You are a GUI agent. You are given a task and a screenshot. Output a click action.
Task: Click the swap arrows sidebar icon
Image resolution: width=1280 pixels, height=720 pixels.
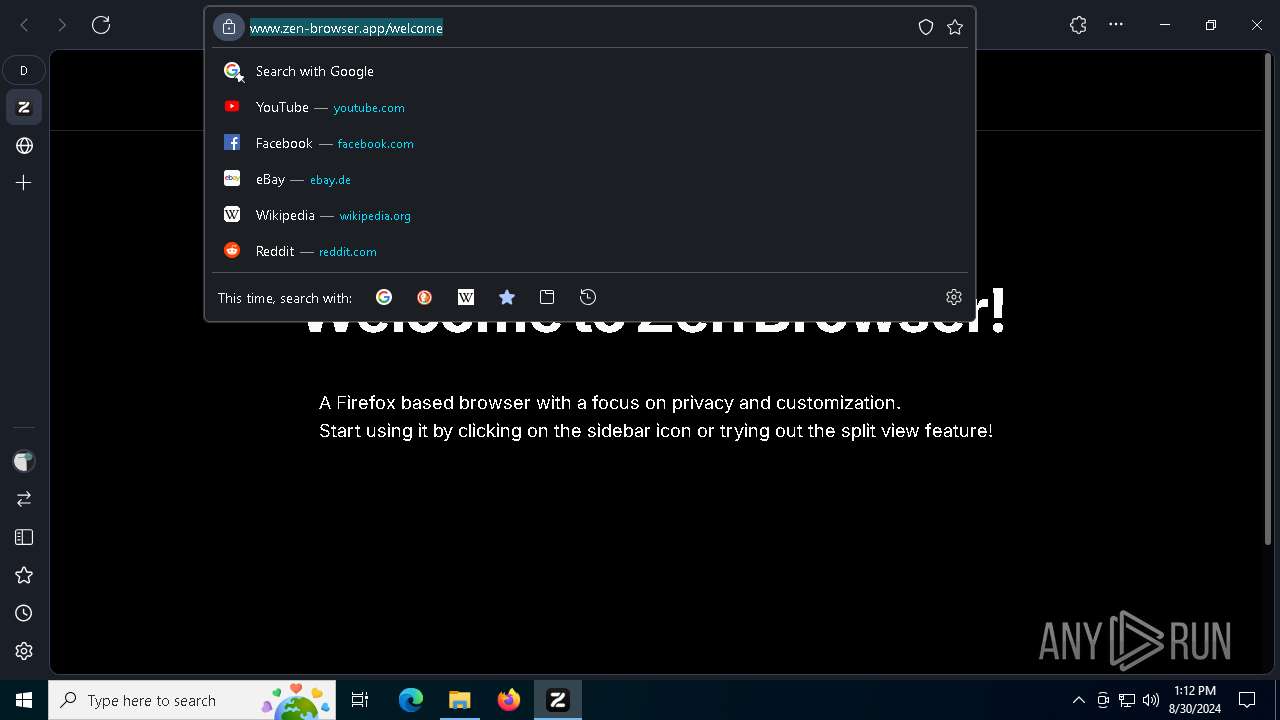[x=24, y=498]
